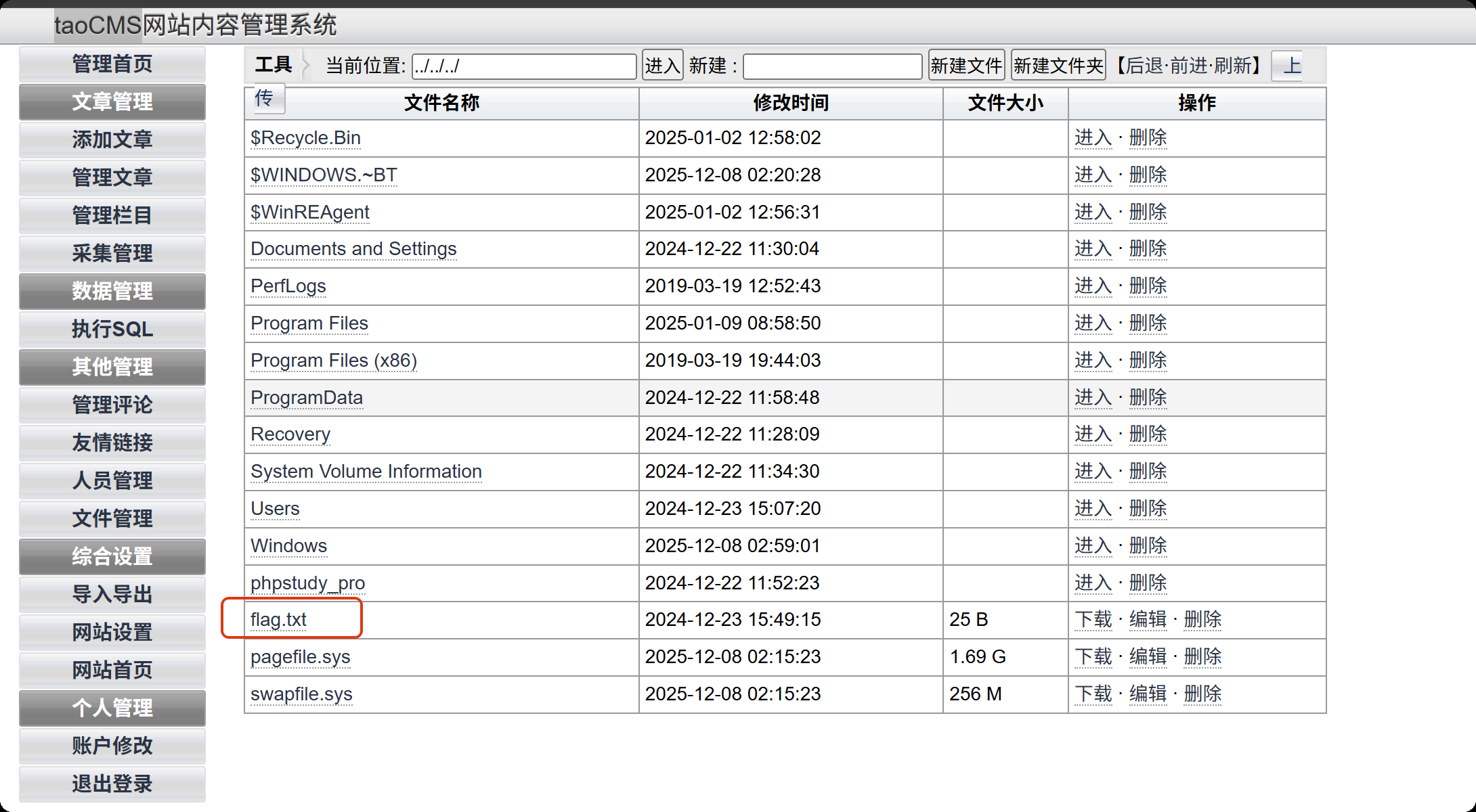Enter the Users folder via 进入
The width and height of the screenshot is (1476, 812).
point(1093,508)
